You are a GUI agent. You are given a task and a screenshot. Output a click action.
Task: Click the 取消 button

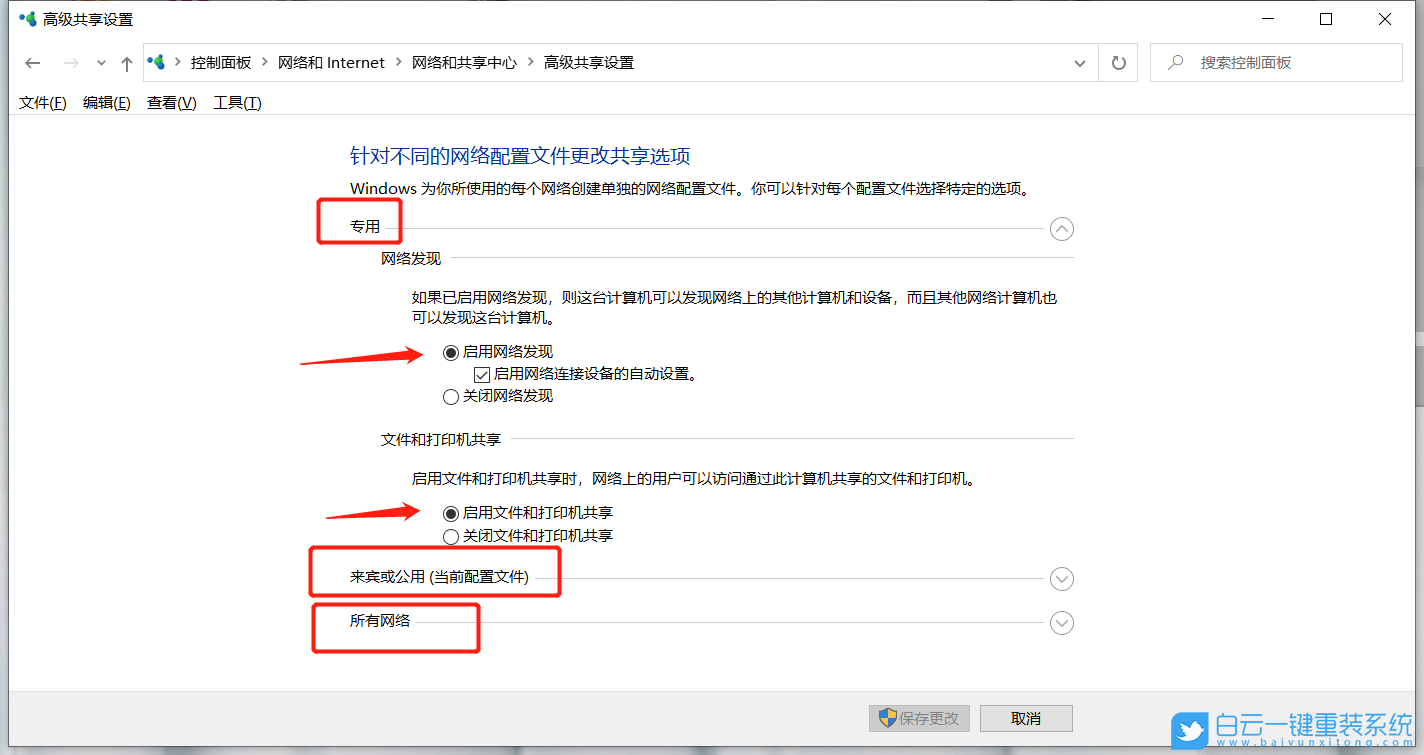(x=1026, y=718)
